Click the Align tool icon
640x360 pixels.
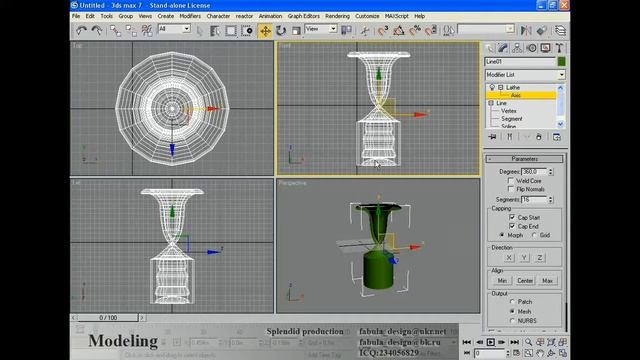[542, 31]
